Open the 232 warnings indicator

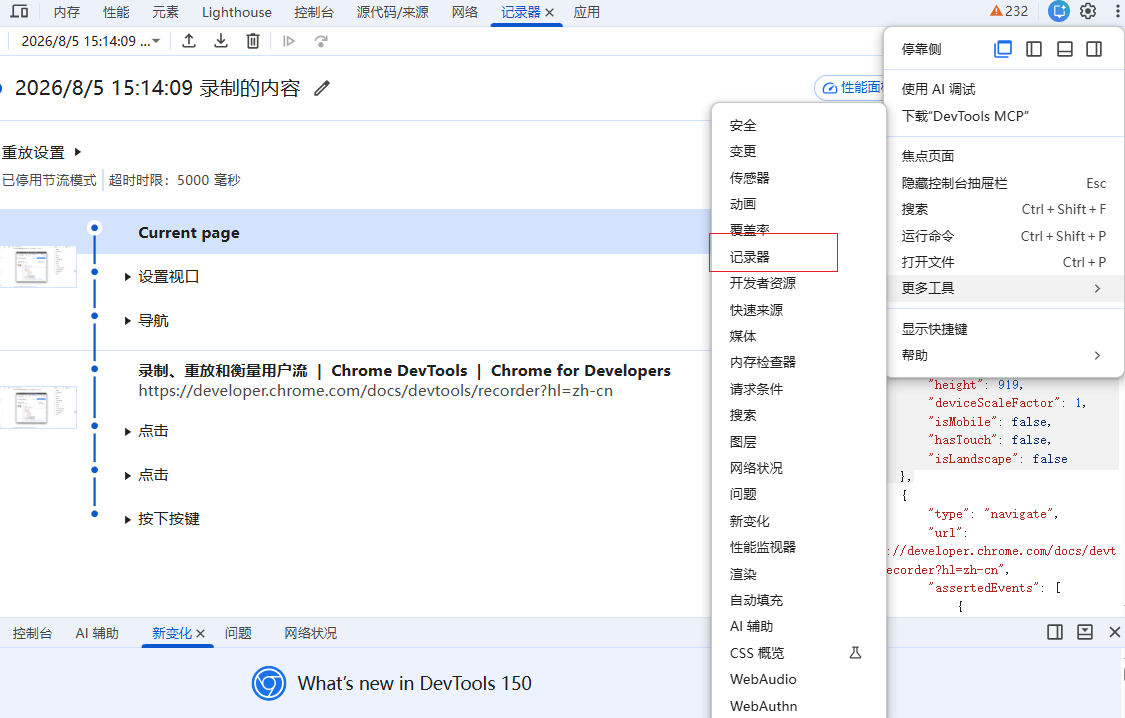pos(1009,11)
